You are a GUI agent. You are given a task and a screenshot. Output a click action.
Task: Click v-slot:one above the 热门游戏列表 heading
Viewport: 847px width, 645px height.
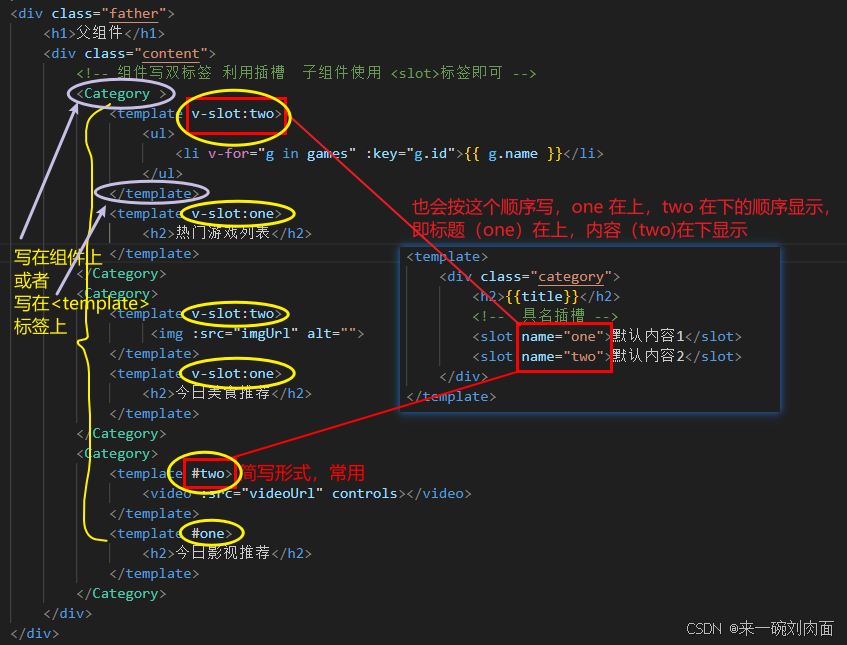click(x=232, y=213)
